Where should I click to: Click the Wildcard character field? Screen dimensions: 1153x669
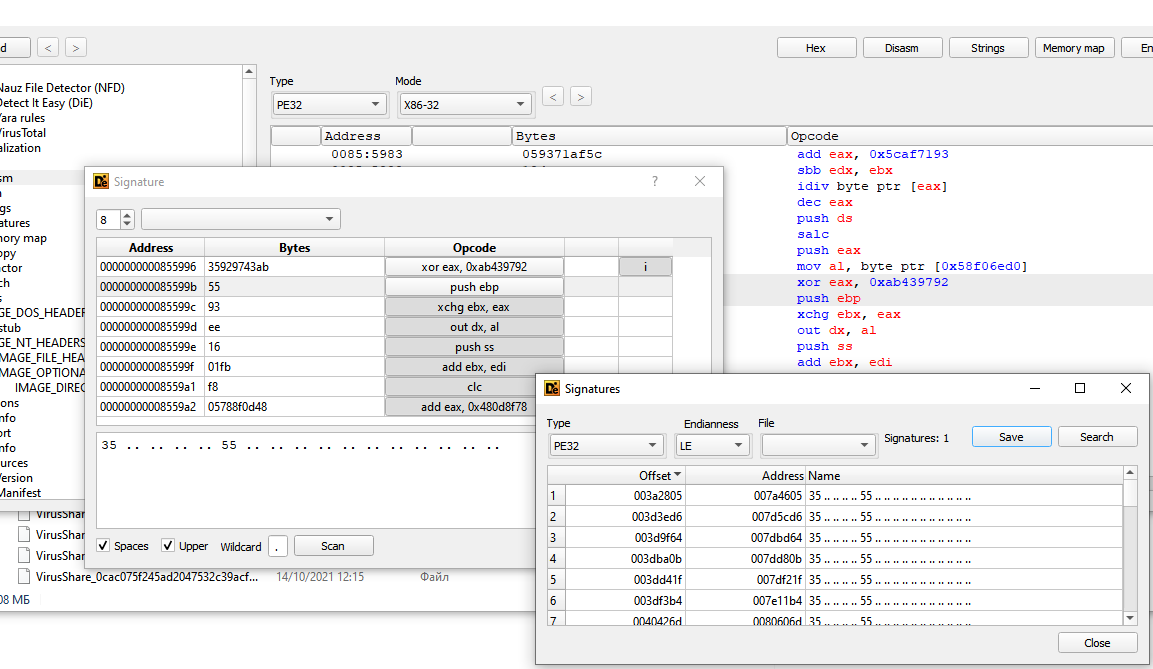(x=277, y=546)
